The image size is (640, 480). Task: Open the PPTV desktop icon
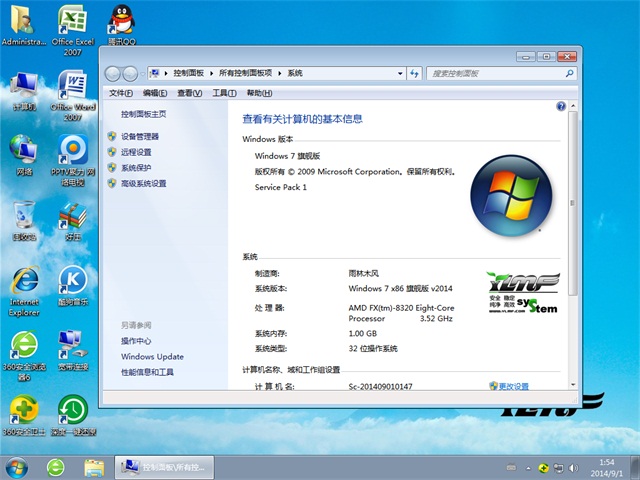(x=72, y=154)
